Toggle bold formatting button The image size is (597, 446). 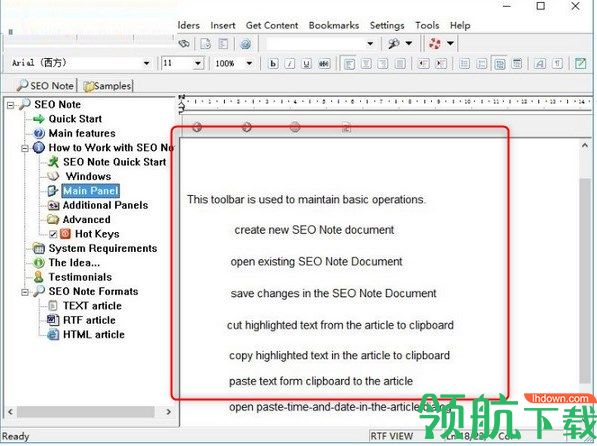click(x=273, y=64)
